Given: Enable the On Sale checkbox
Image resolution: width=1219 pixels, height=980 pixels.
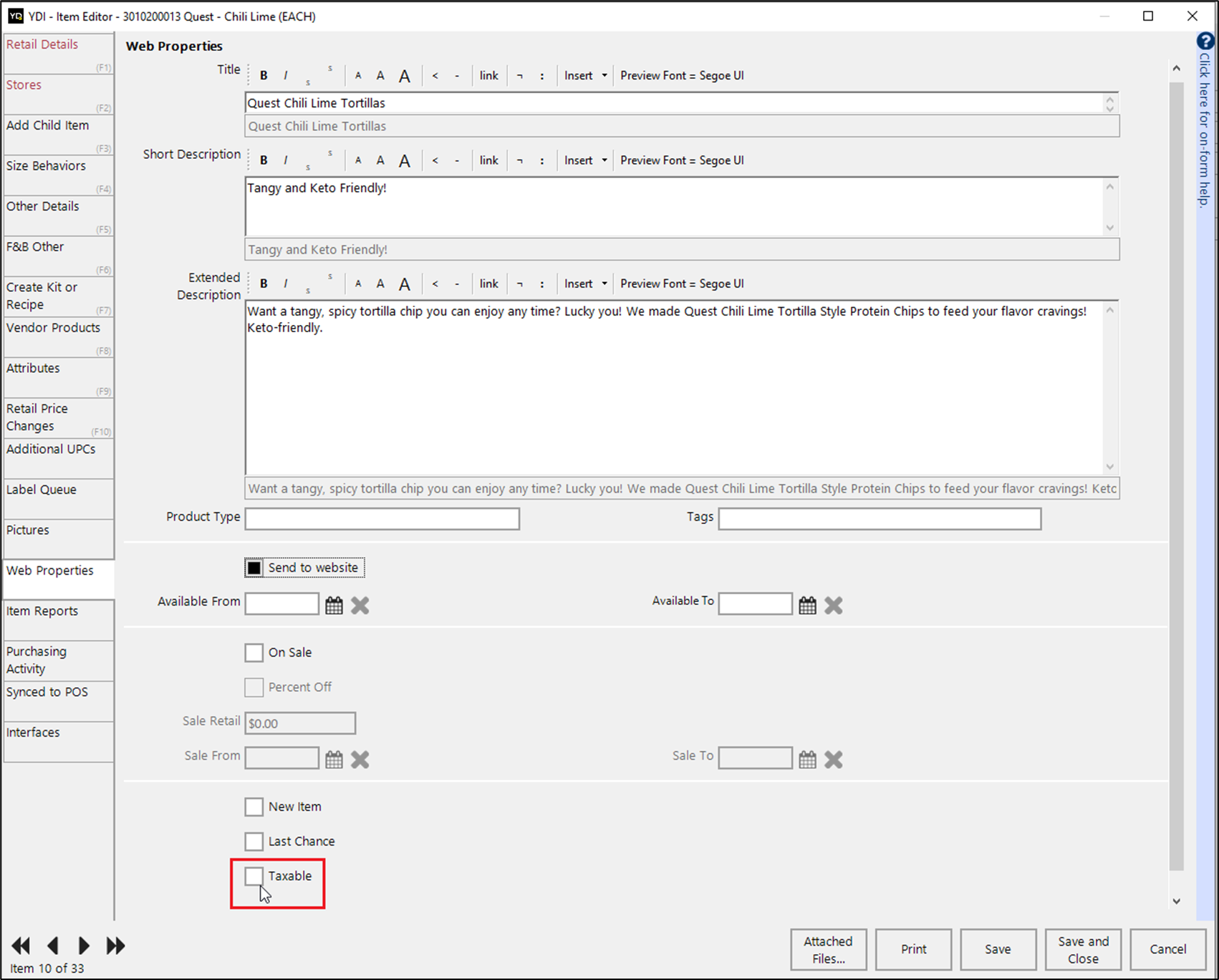Looking at the screenshot, I should 254,653.
